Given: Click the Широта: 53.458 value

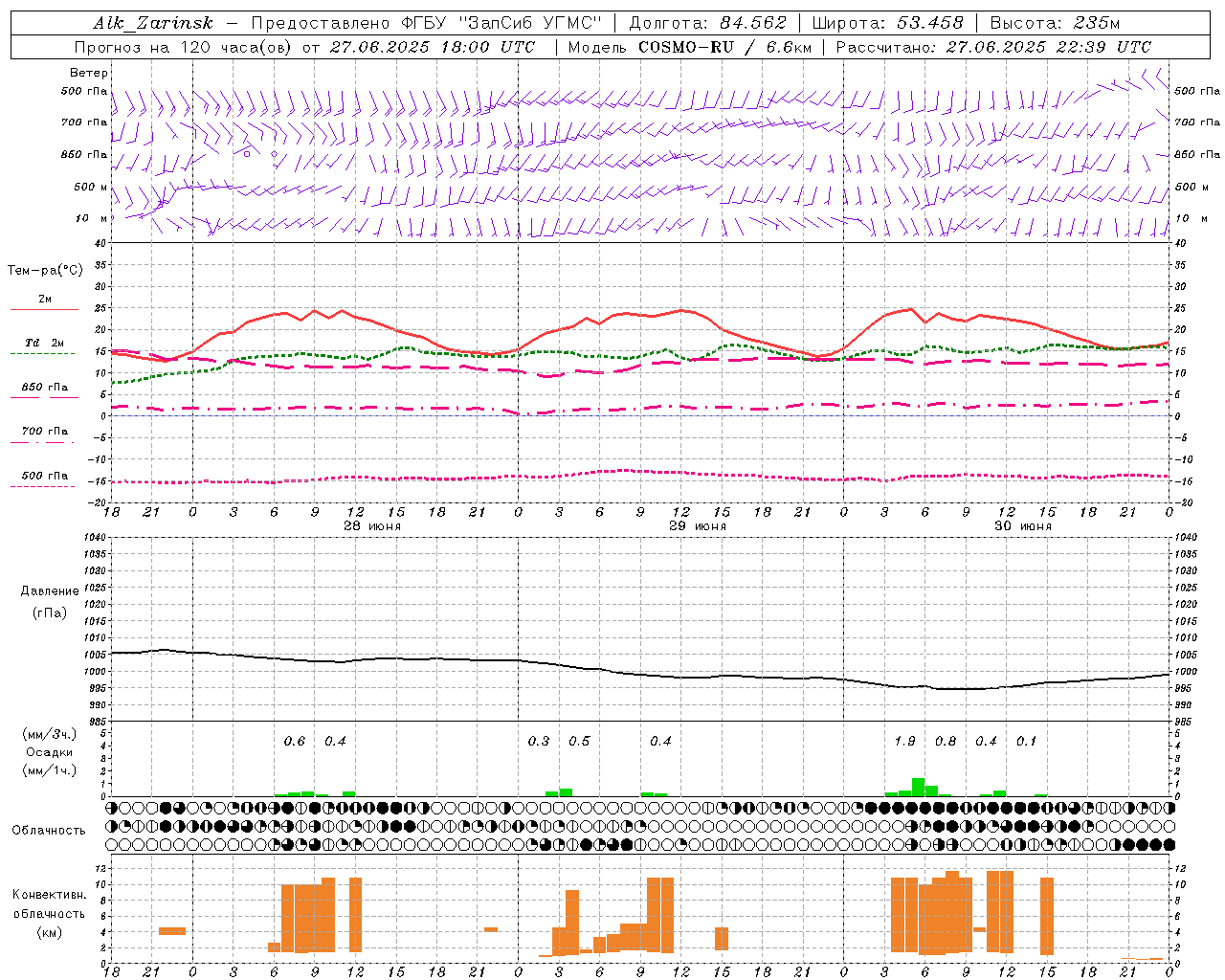Looking at the screenshot, I should click(887, 24).
